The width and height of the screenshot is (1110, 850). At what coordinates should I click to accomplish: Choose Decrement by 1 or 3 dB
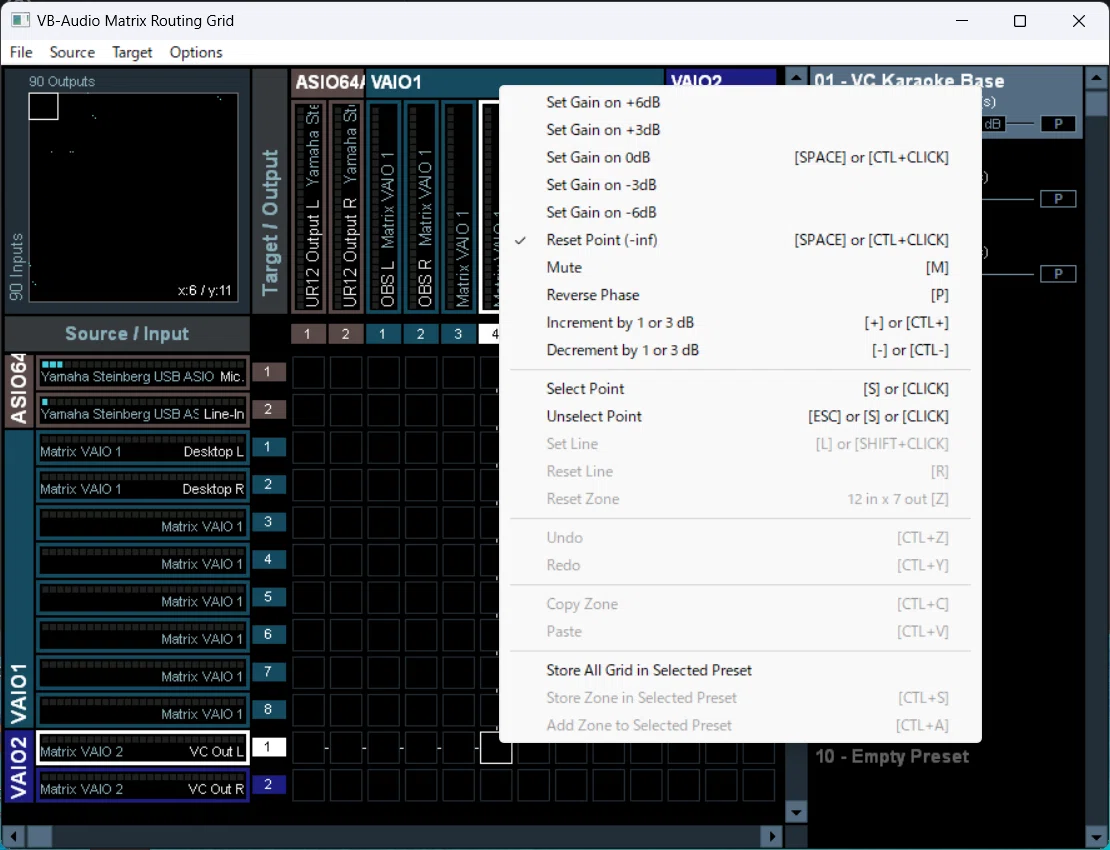(740, 351)
